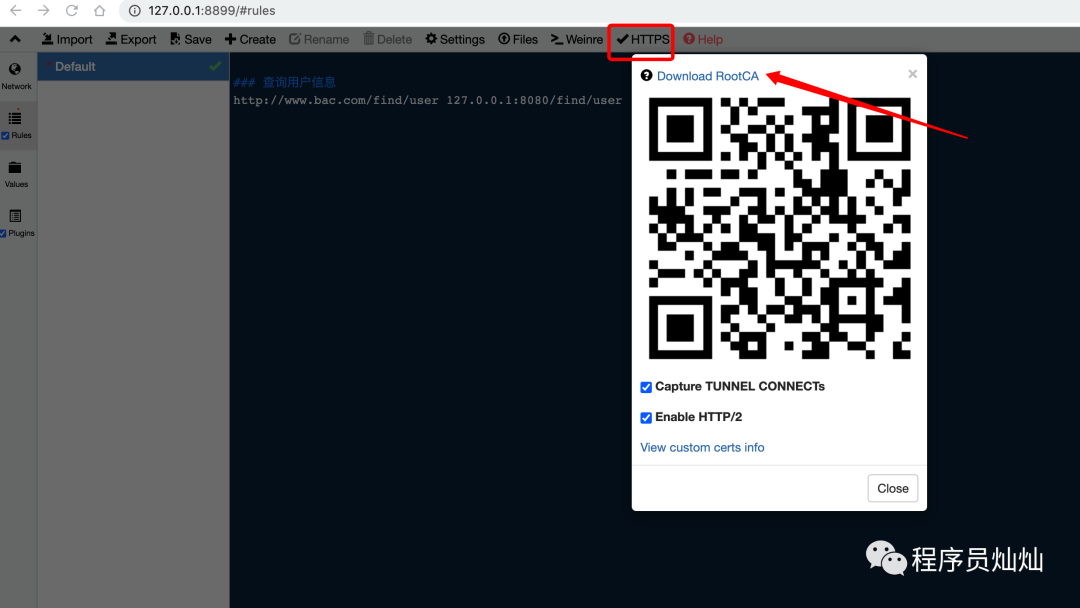Open the Values folder icon in sidebar

click(14, 167)
